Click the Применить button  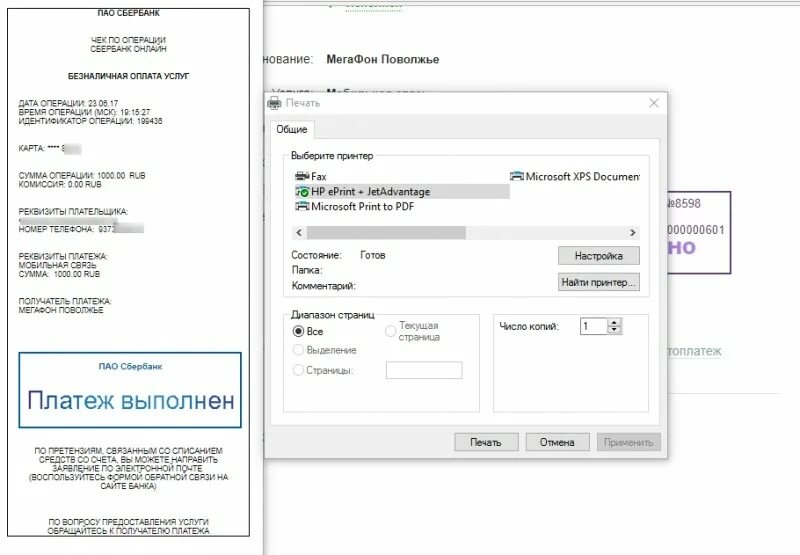point(629,442)
